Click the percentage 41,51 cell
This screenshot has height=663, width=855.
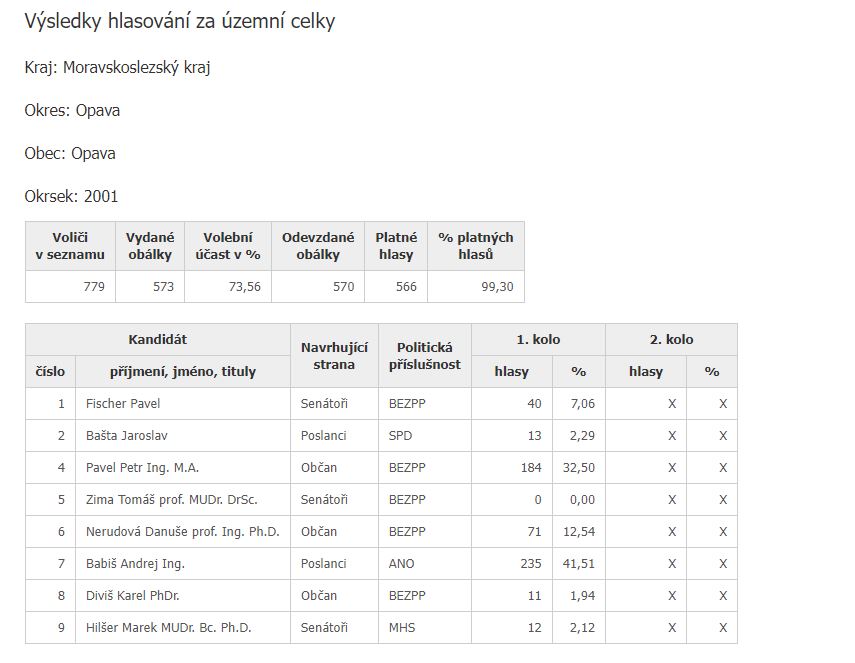pos(579,564)
